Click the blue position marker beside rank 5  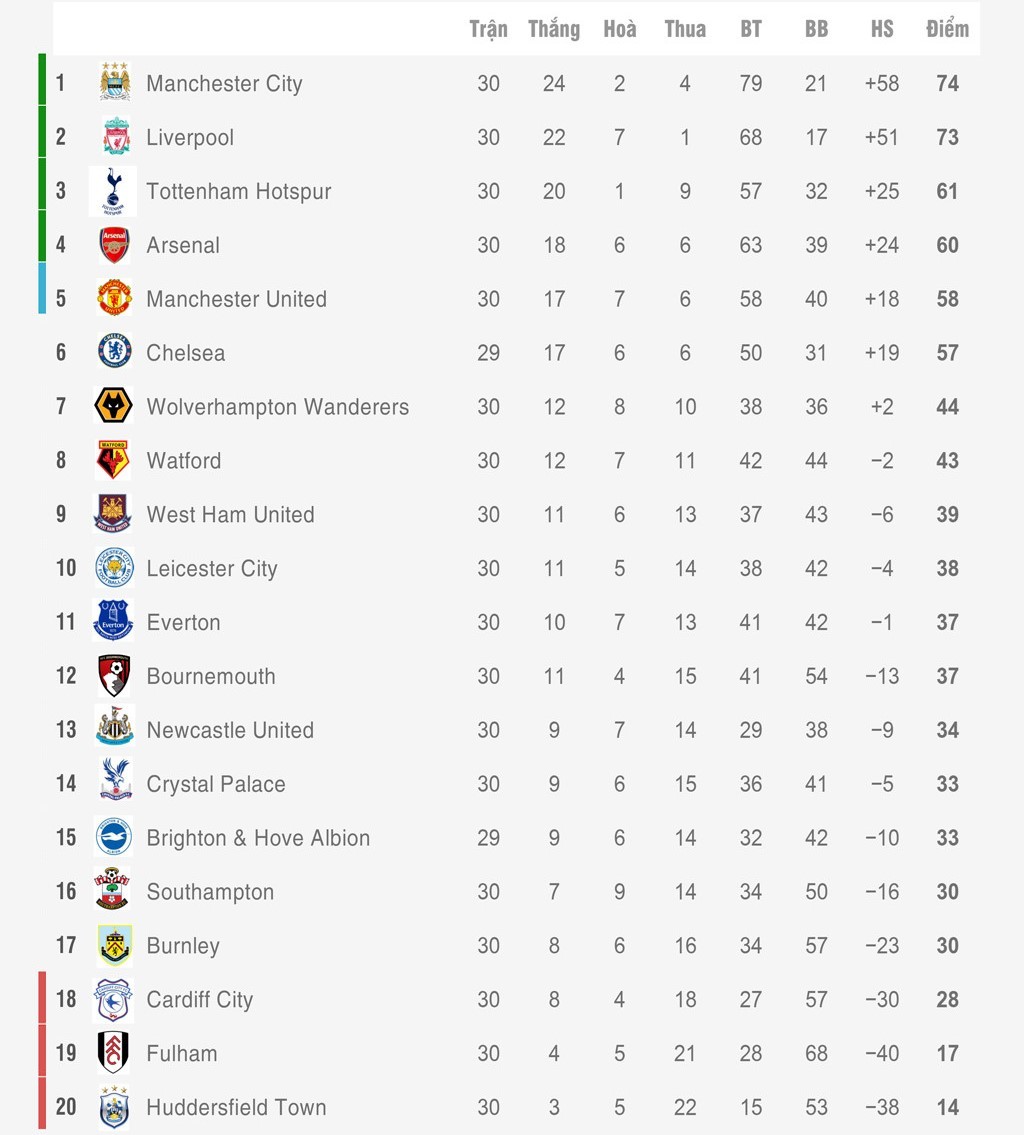(42, 288)
